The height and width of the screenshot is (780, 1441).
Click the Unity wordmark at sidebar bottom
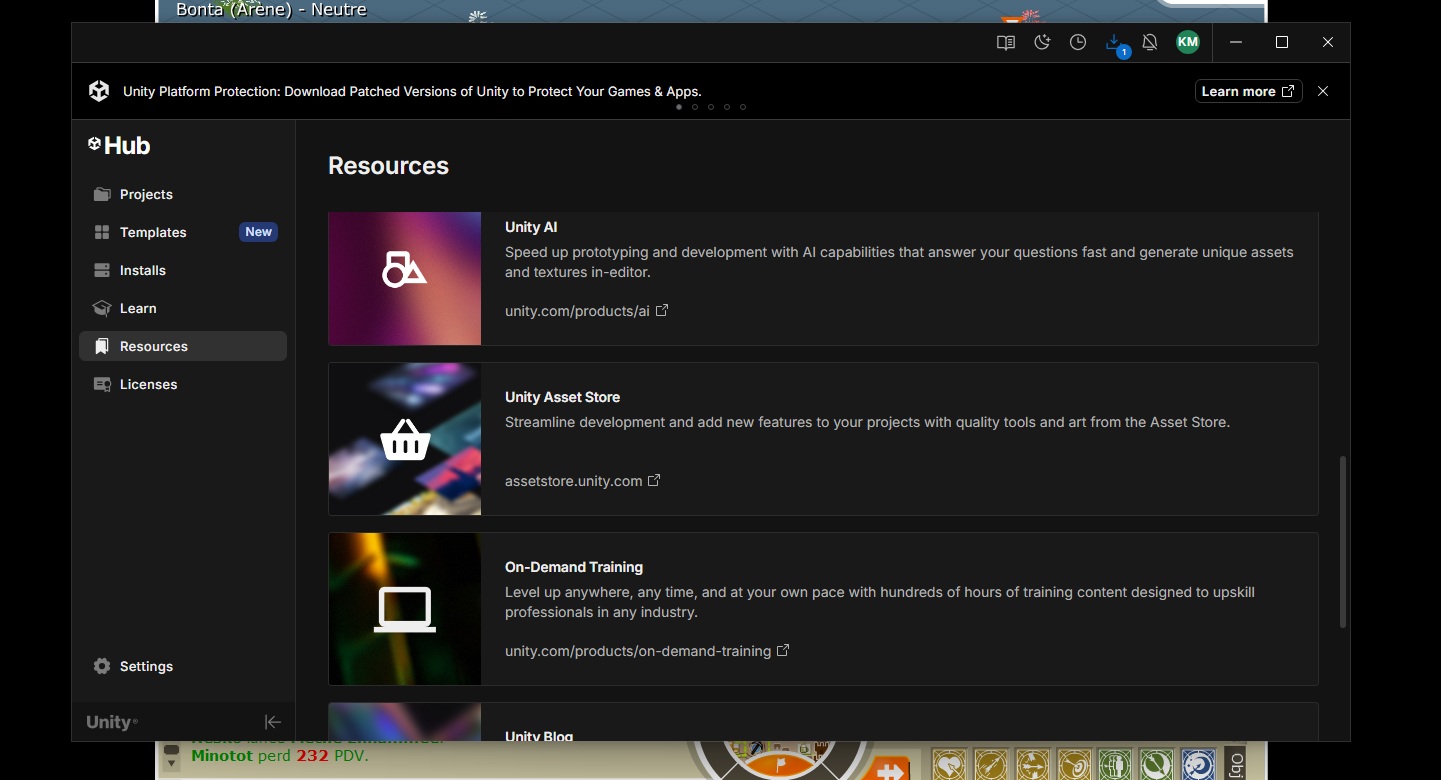point(112,722)
